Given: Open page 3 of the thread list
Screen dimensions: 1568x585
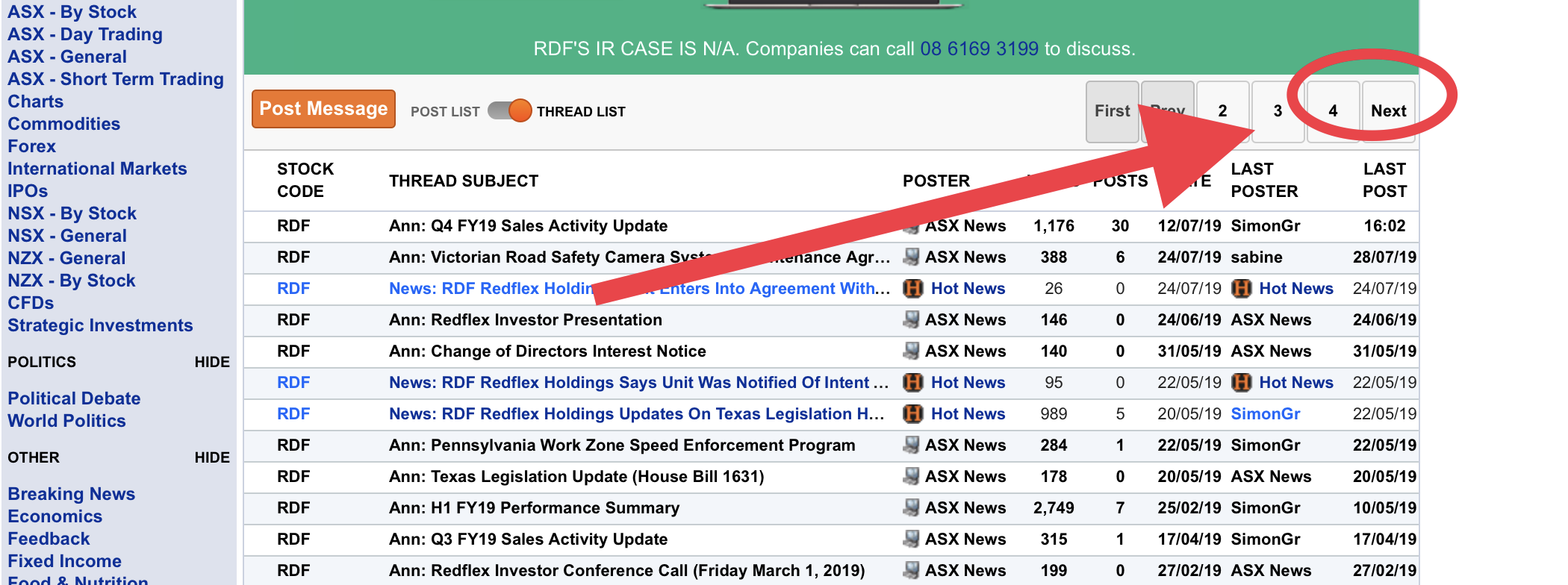Looking at the screenshot, I should (1278, 111).
